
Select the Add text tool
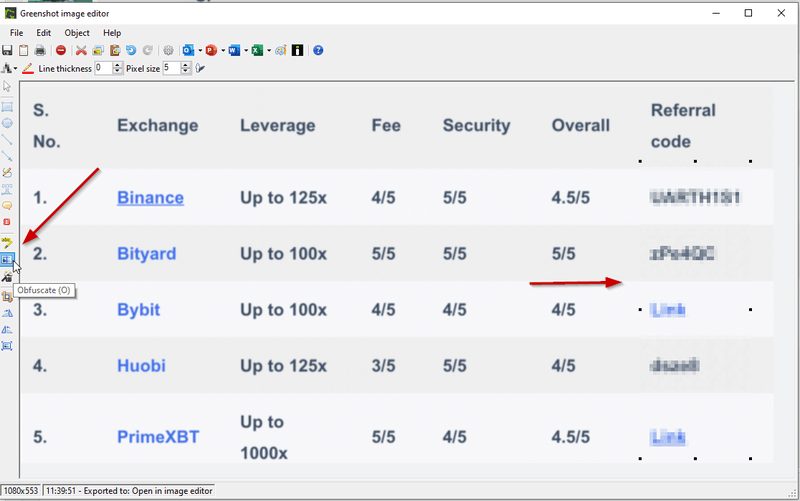point(7,189)
